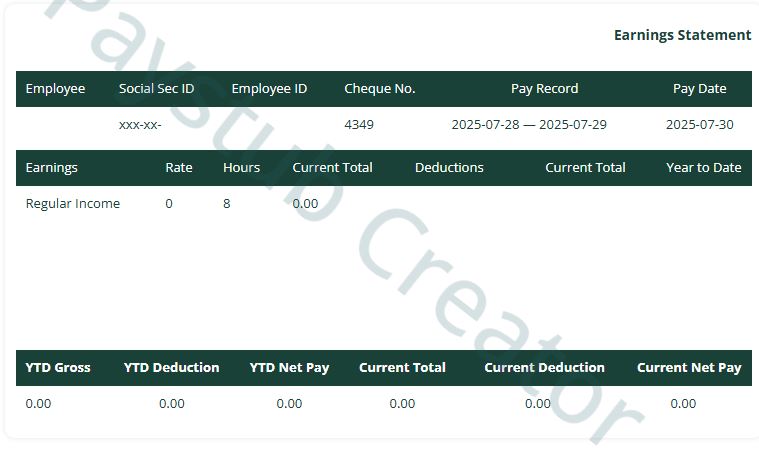Click cheque number 4349
Screen dimensions: 759x461
pos(359,125)
